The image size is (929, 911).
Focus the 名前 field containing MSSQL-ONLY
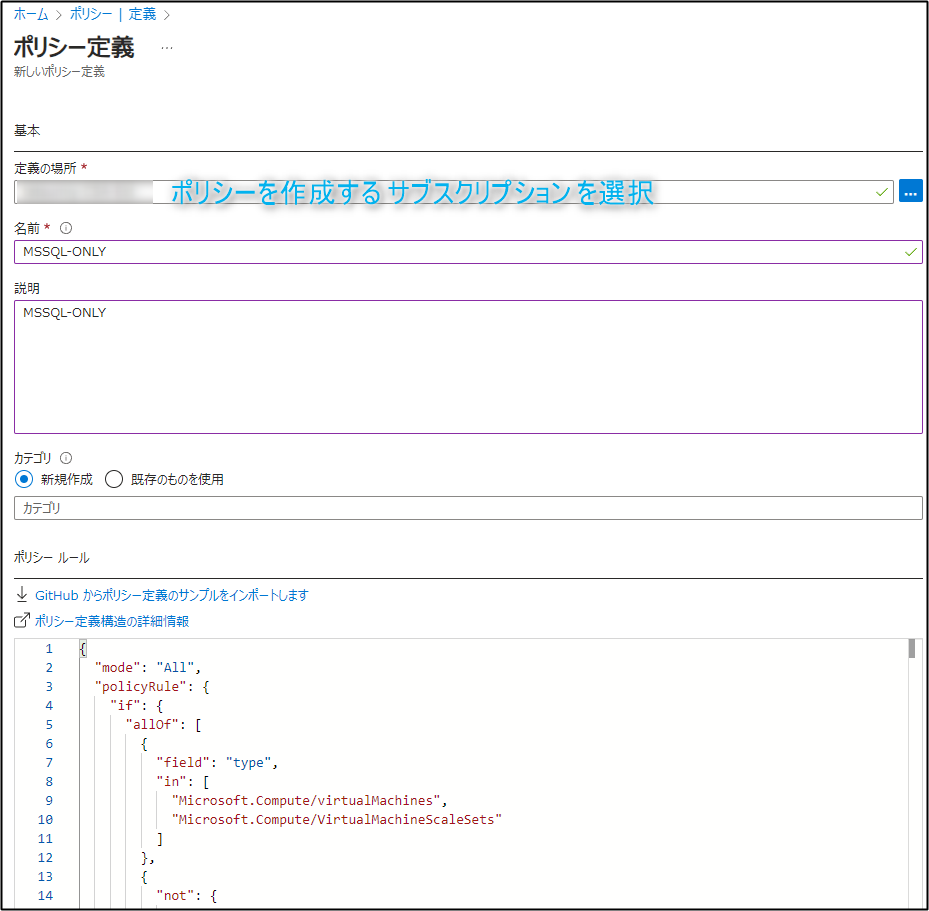click(468, 252)
